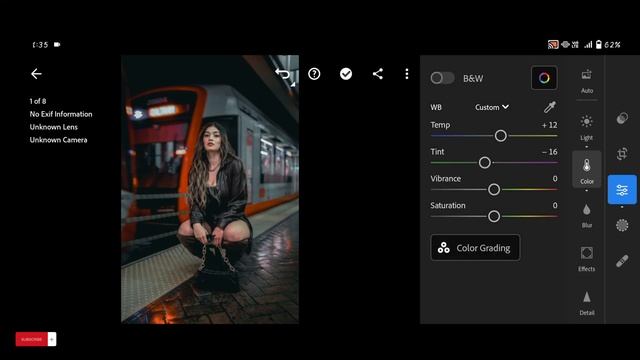
Task: Toggle the B&W switch
Action: click(x=442, y=78)
